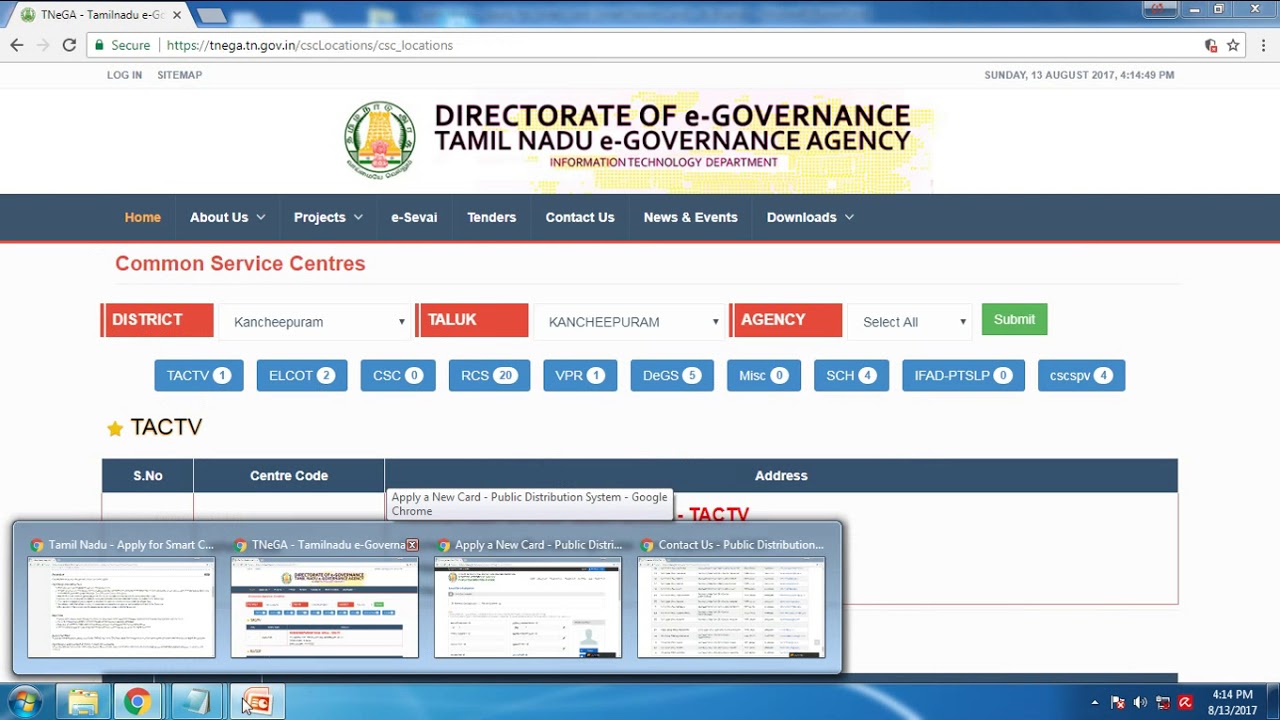Show hidden system tray icons
This screenshot has width=1280, height=720.
pyautogui.click(x=1094, y=703)
